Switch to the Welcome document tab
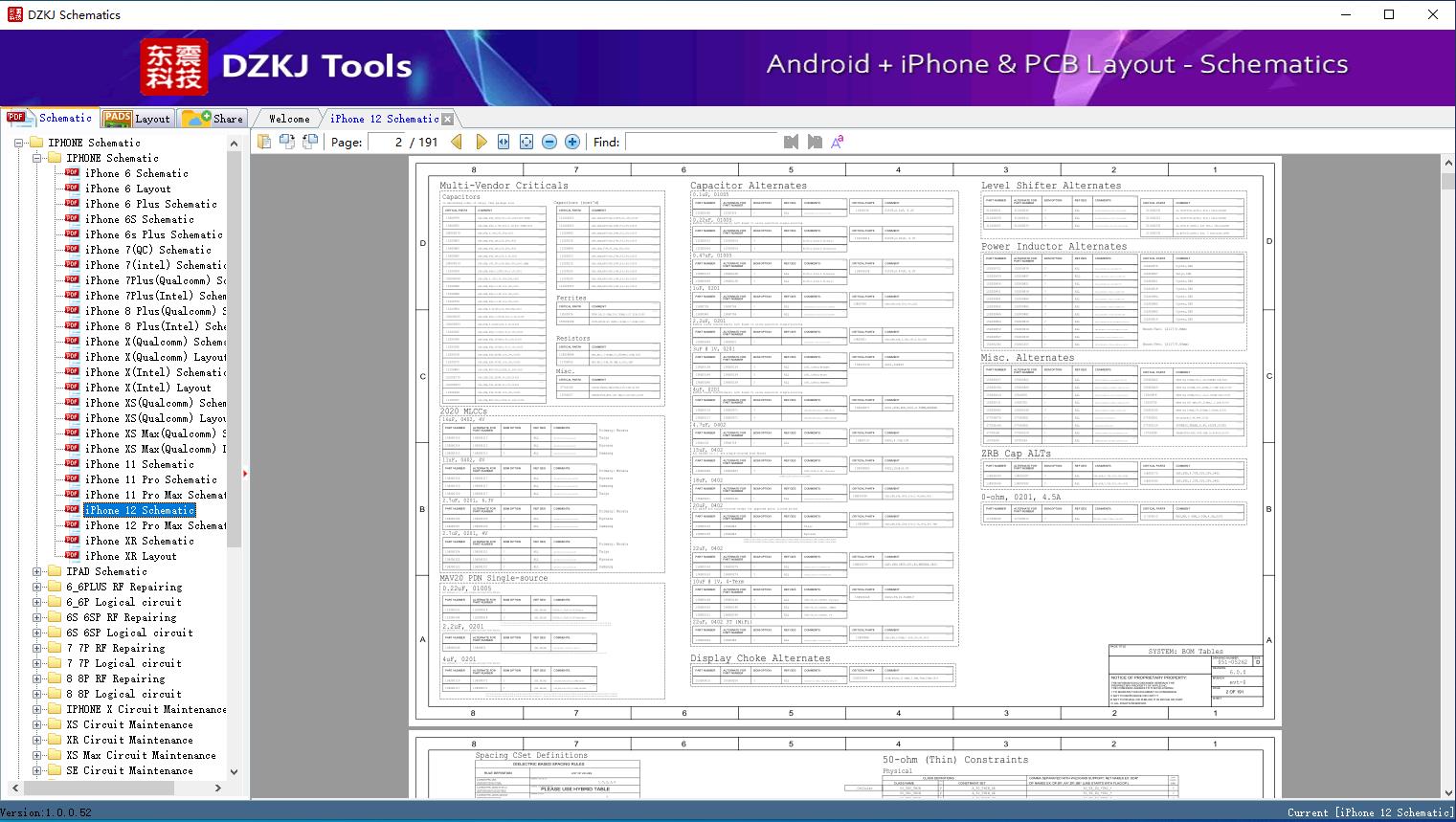 click(x=289, y=119)
